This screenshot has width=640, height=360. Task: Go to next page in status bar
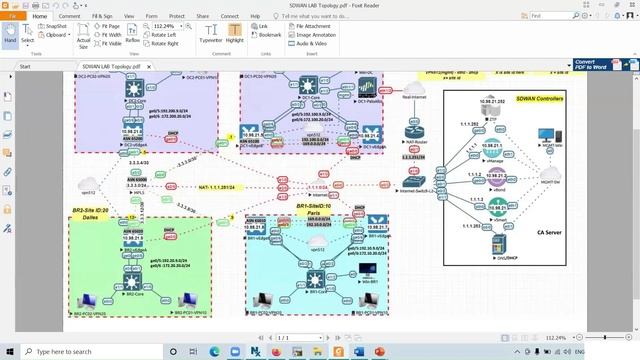(328, 338)
